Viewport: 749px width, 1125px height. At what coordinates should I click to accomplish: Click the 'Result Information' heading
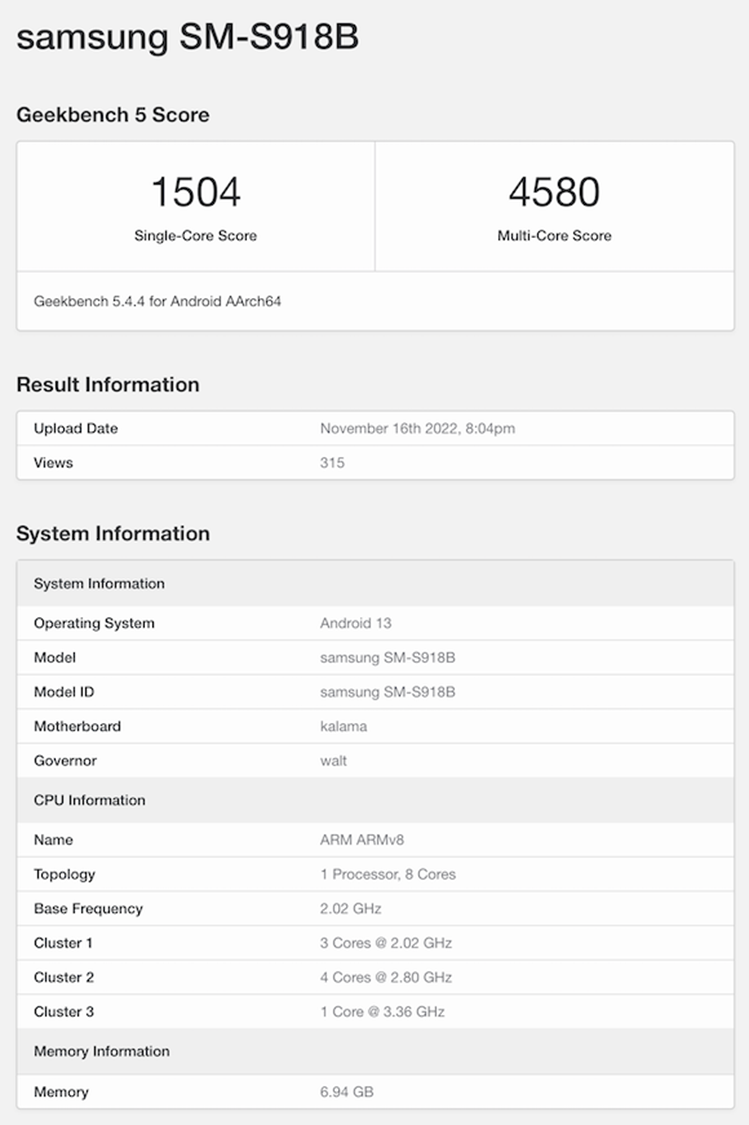pos(108,385)
